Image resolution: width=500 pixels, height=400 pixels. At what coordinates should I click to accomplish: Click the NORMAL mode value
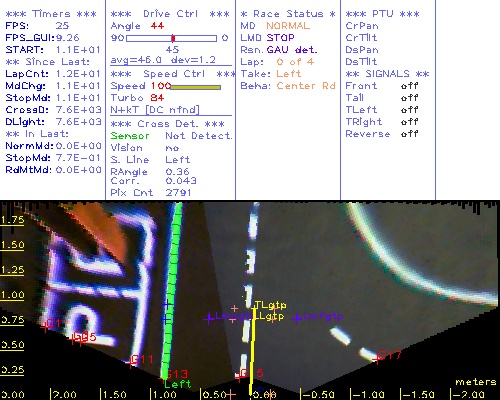click(x=288, y=26)
